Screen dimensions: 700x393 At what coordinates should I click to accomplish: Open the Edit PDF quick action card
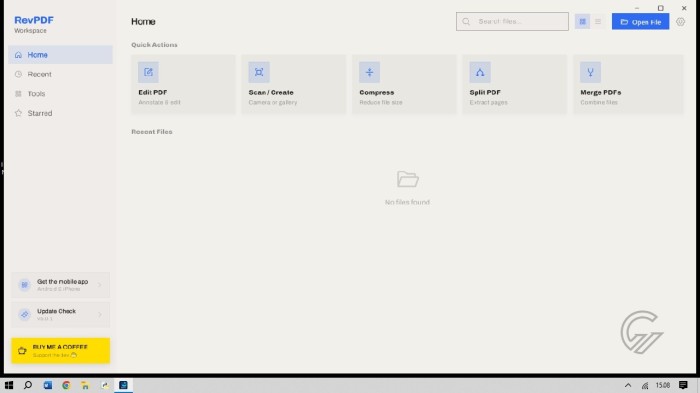pos(183,84)
